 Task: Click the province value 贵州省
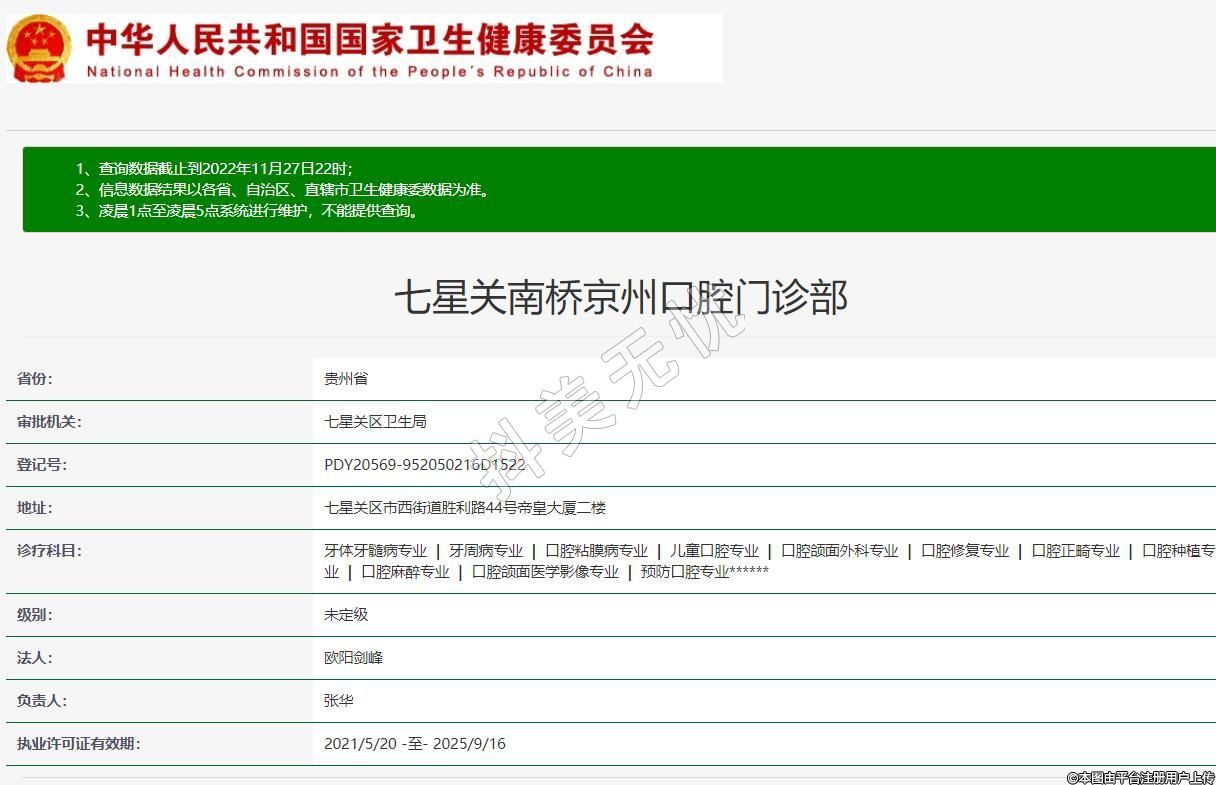click(x=346, y=379)
